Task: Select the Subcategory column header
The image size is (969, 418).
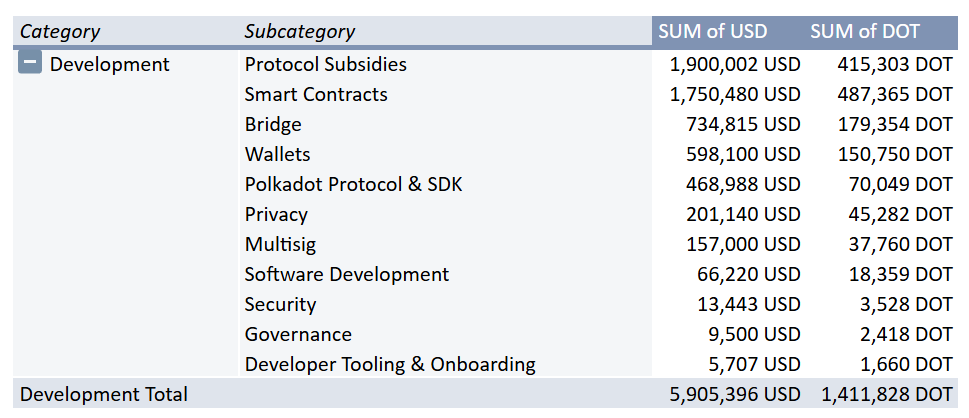Action: [x=299, y=31]
